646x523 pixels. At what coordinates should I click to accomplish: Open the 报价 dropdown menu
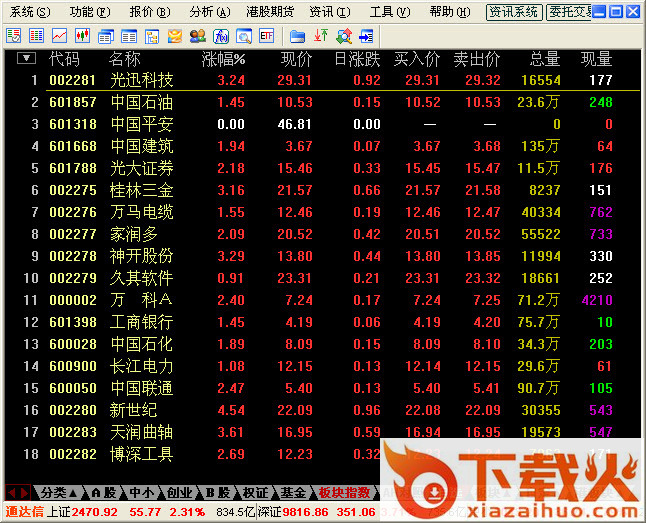[x=147, y=12]
